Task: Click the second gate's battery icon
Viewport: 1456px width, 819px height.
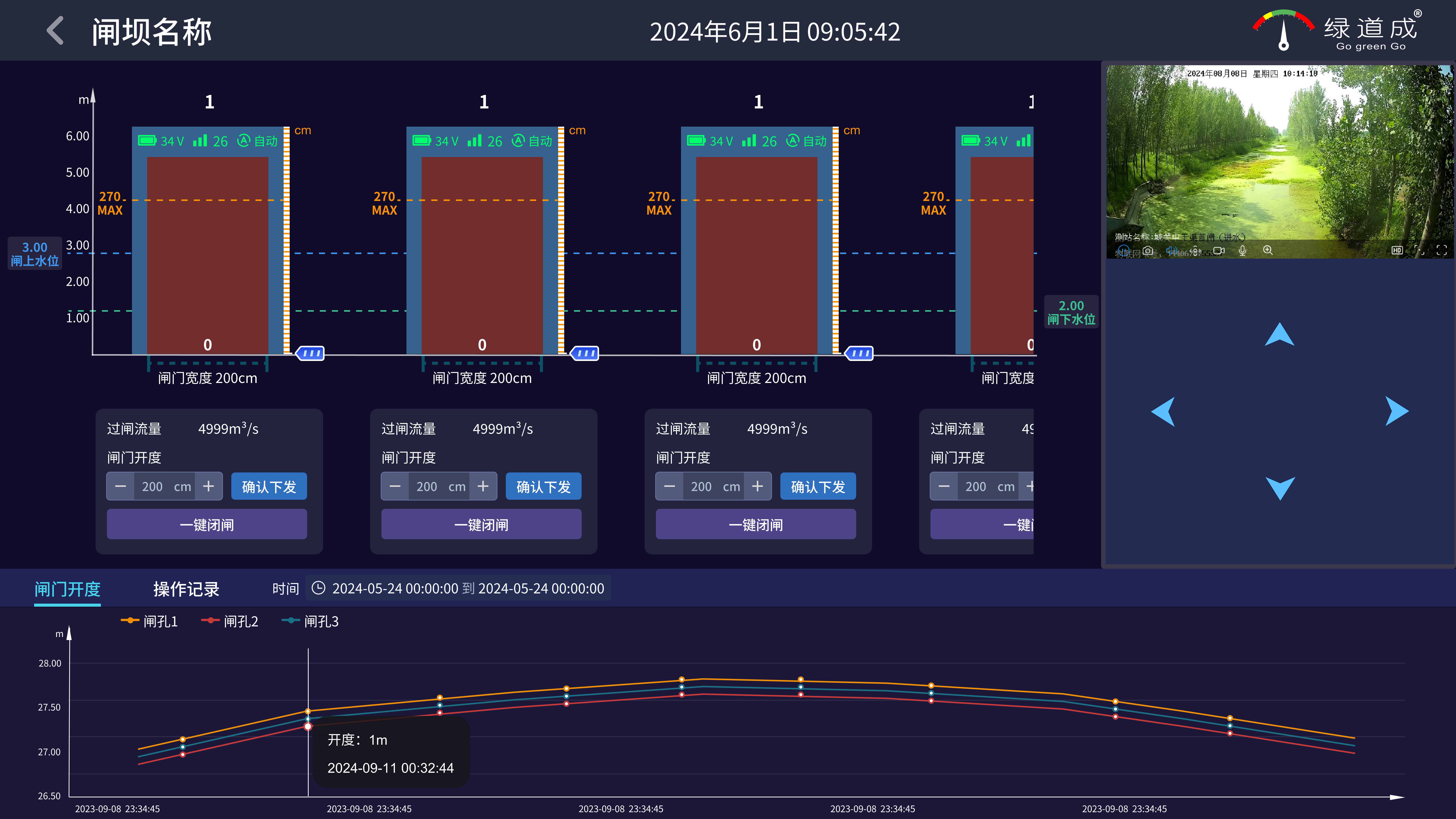Action: (x=422, y=140)
